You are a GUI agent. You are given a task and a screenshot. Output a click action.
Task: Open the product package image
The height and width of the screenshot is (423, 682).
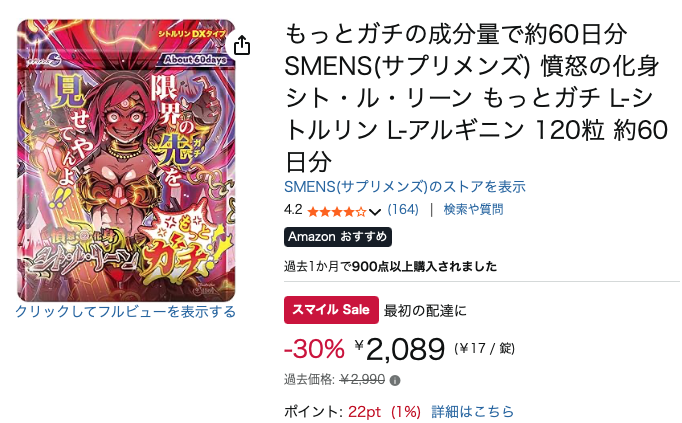(126, 160)
